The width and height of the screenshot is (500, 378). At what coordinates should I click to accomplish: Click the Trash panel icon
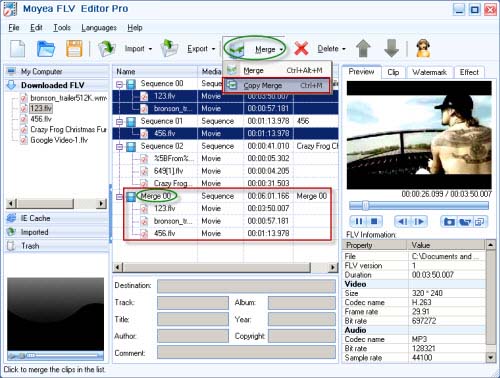(x=11, y=246)
